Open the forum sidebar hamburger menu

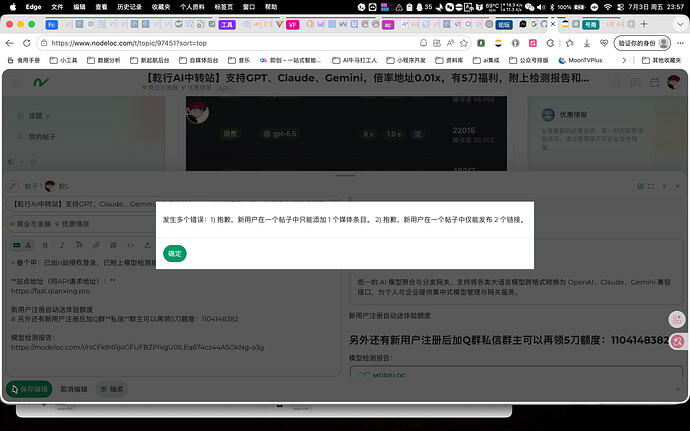click(x=15, y=82)
